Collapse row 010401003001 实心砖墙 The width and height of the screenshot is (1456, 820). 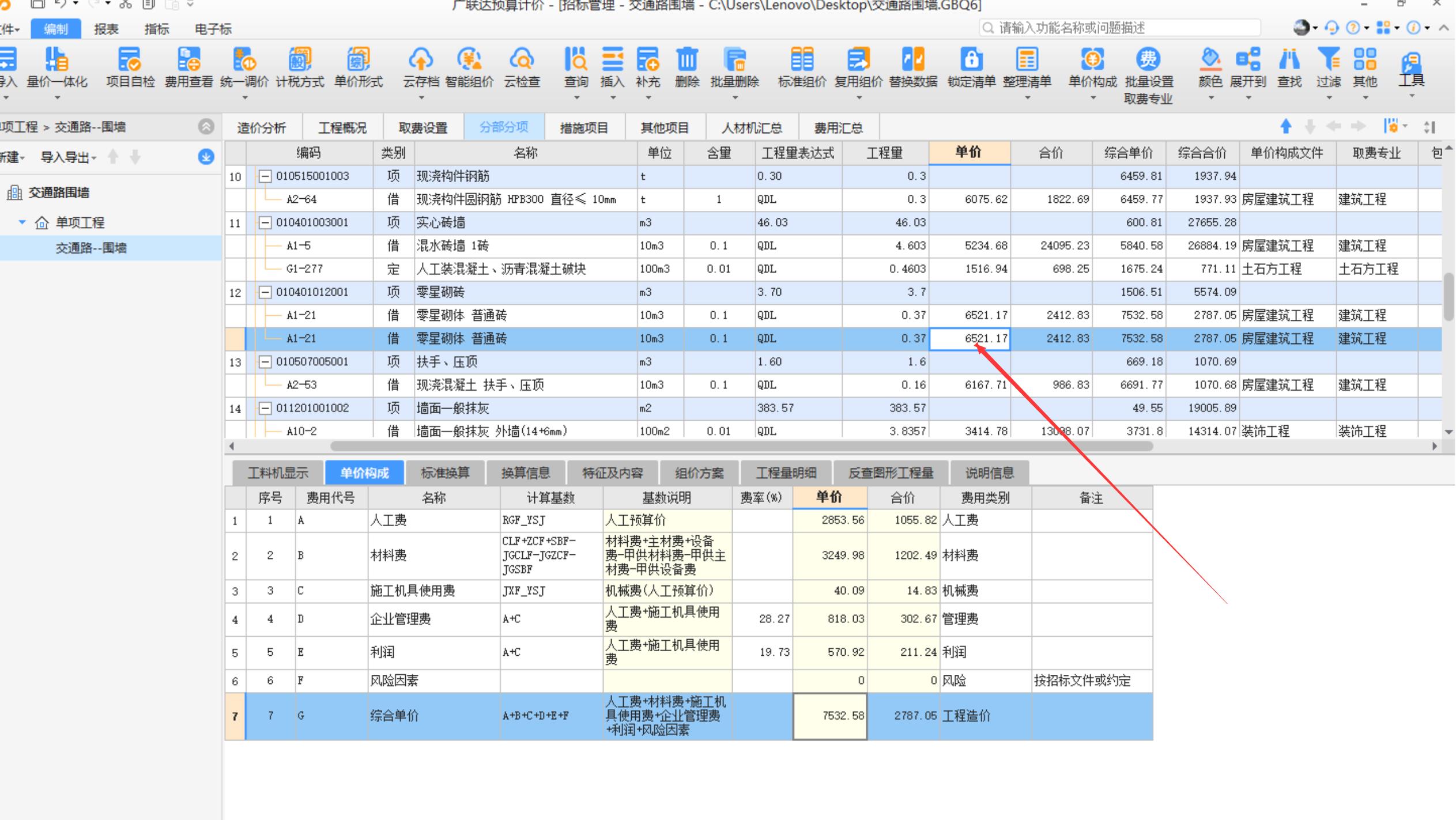click(x=265, y=222)
